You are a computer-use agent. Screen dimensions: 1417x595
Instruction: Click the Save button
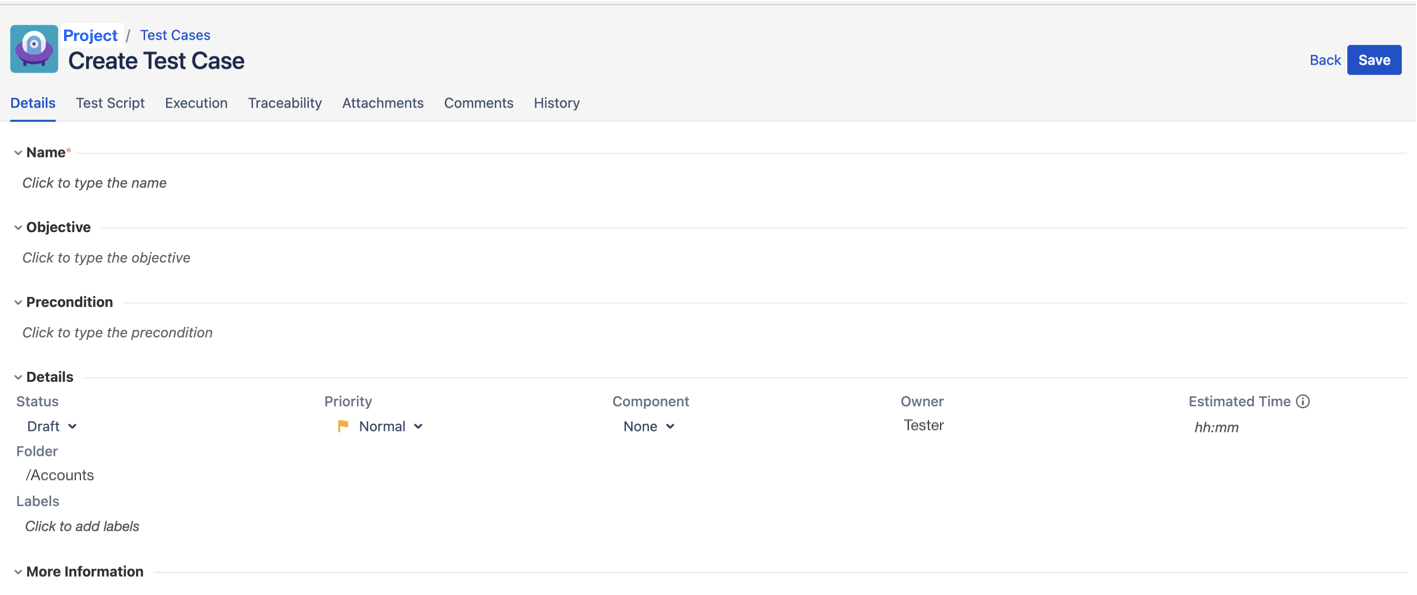point(1374,60)
